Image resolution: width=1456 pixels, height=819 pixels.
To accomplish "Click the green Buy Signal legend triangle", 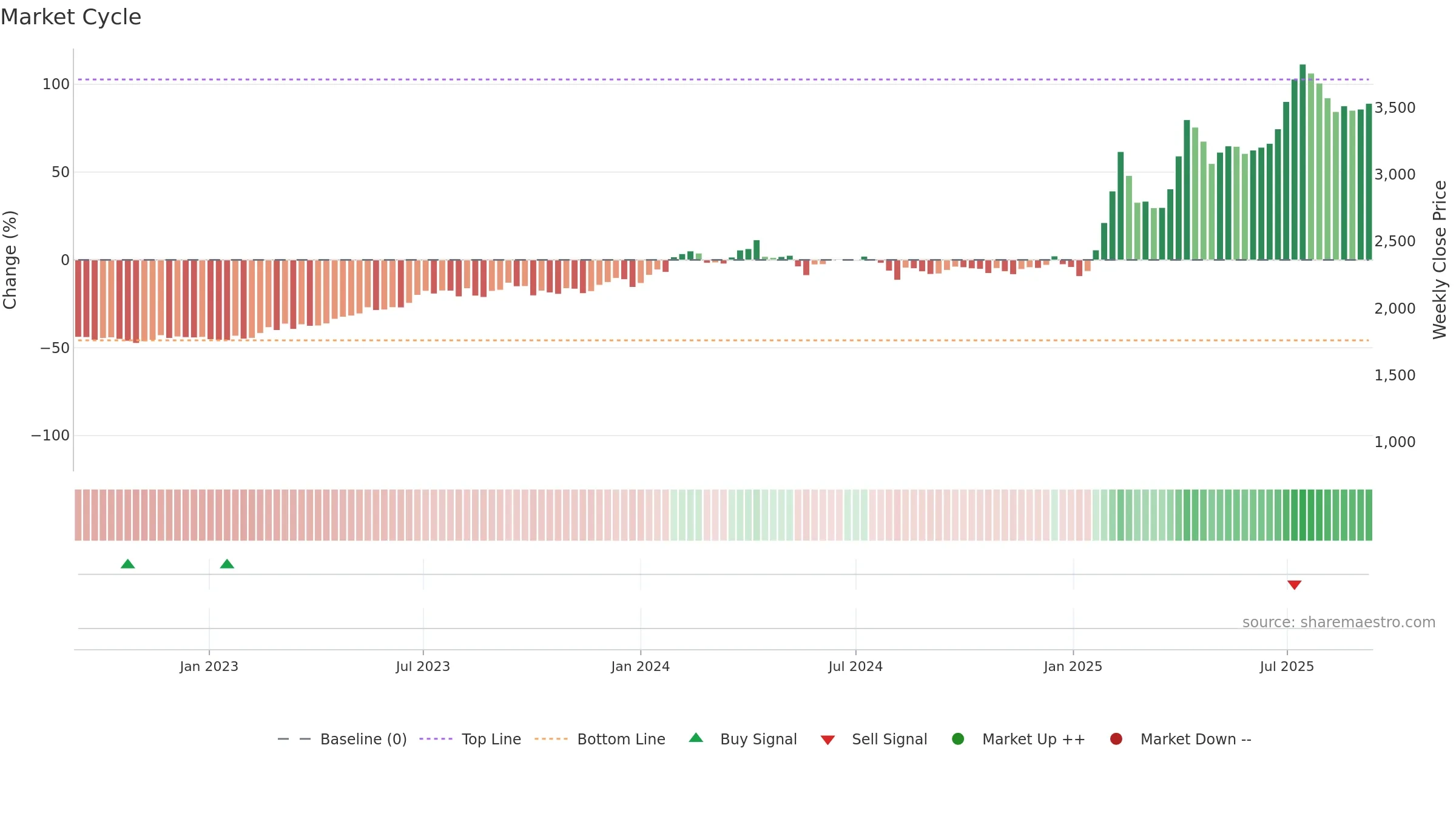I will click(x=696, y=738).
